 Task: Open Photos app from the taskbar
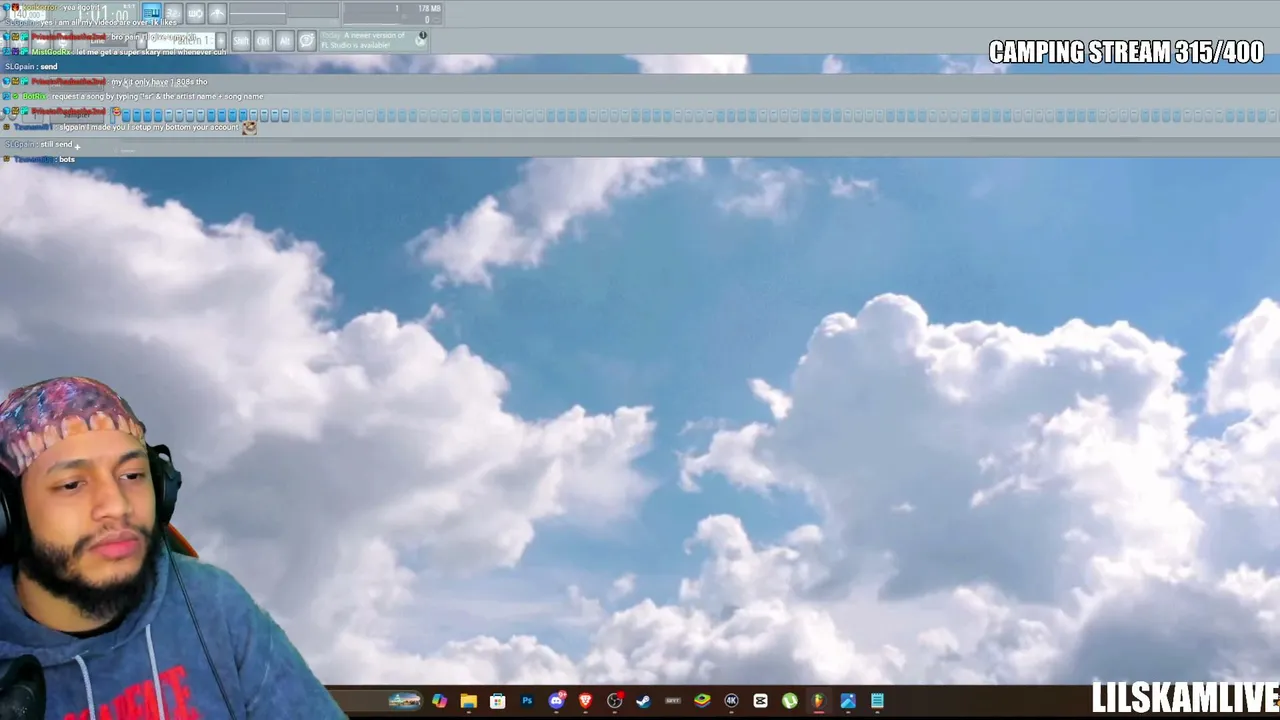[848, 701]
